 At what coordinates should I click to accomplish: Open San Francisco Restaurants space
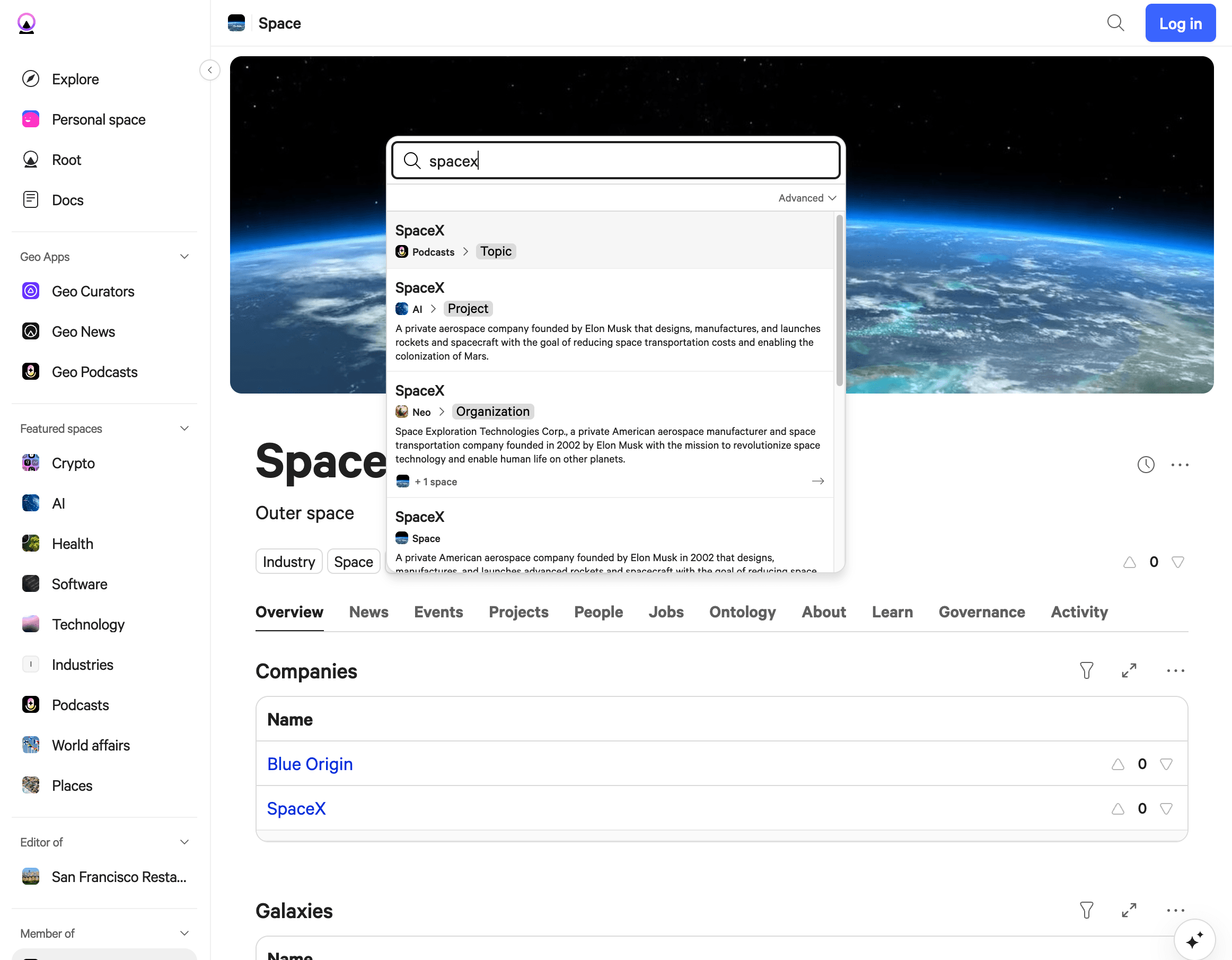[x=104, y=877]
